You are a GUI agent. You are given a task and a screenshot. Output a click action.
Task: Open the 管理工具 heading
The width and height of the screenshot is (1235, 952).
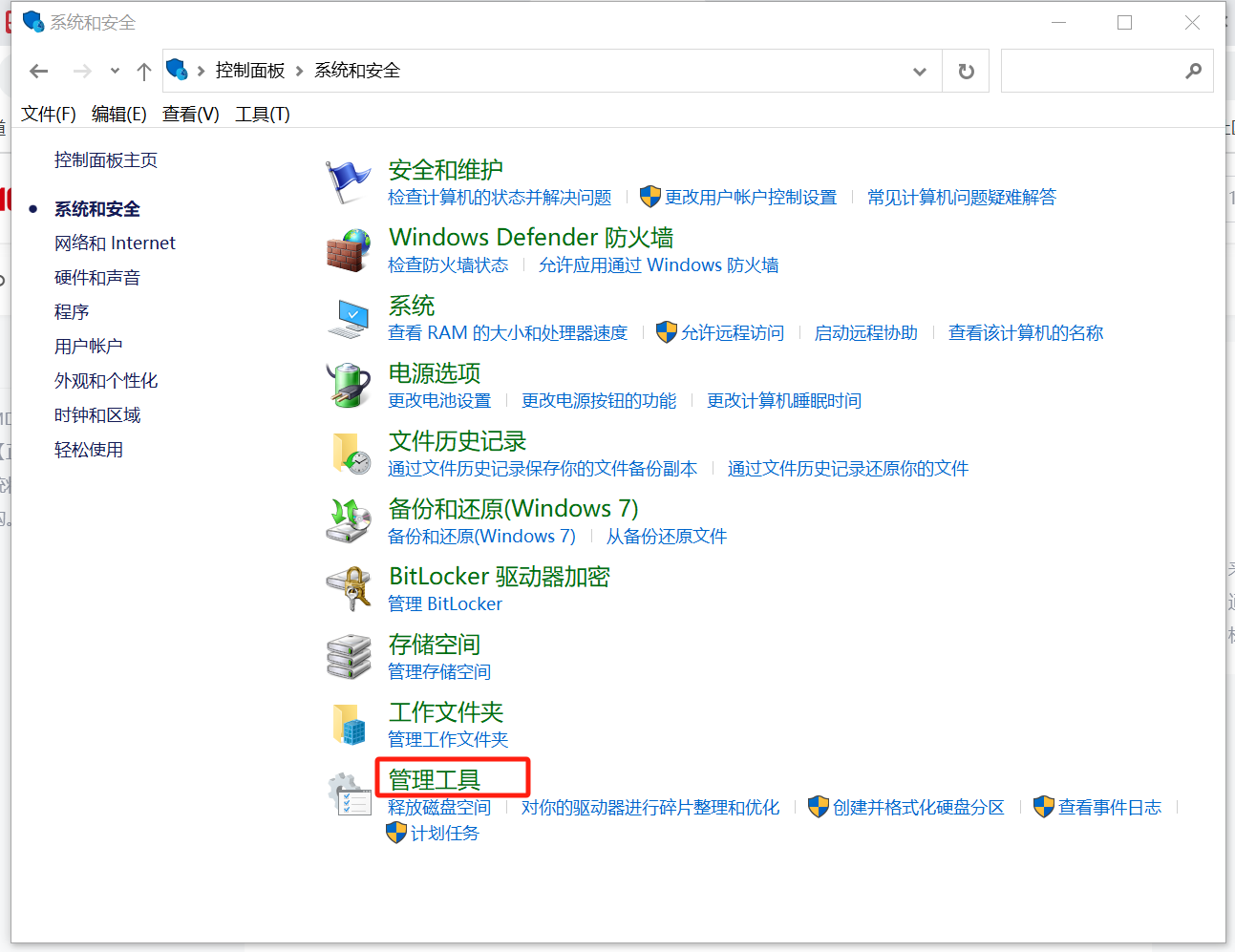tap(435, 780)
